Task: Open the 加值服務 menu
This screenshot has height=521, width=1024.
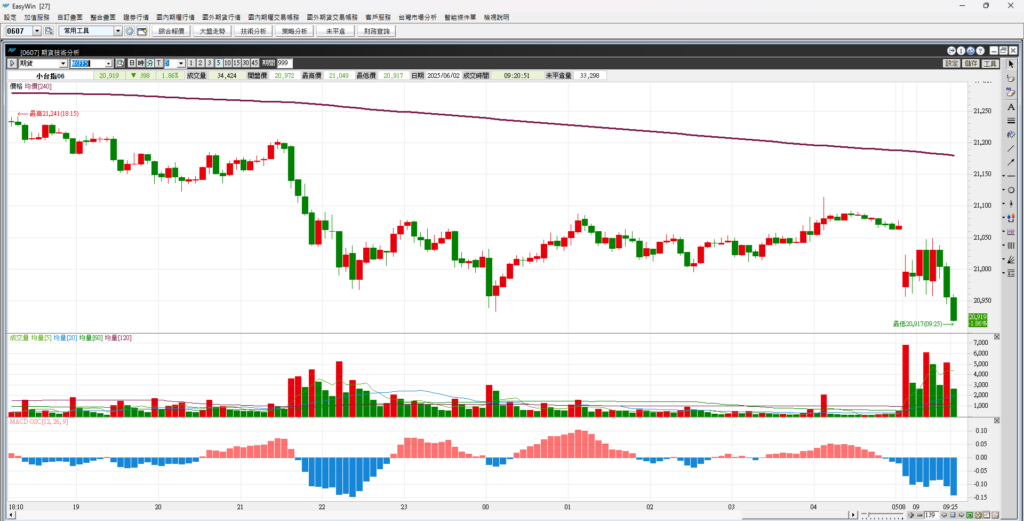Action: click(37, 17)
